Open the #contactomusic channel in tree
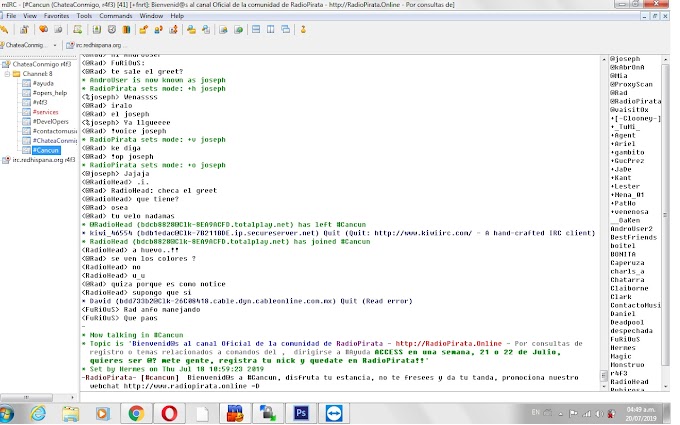The height and width of the screenshot is (425, 680). point(54,131)
